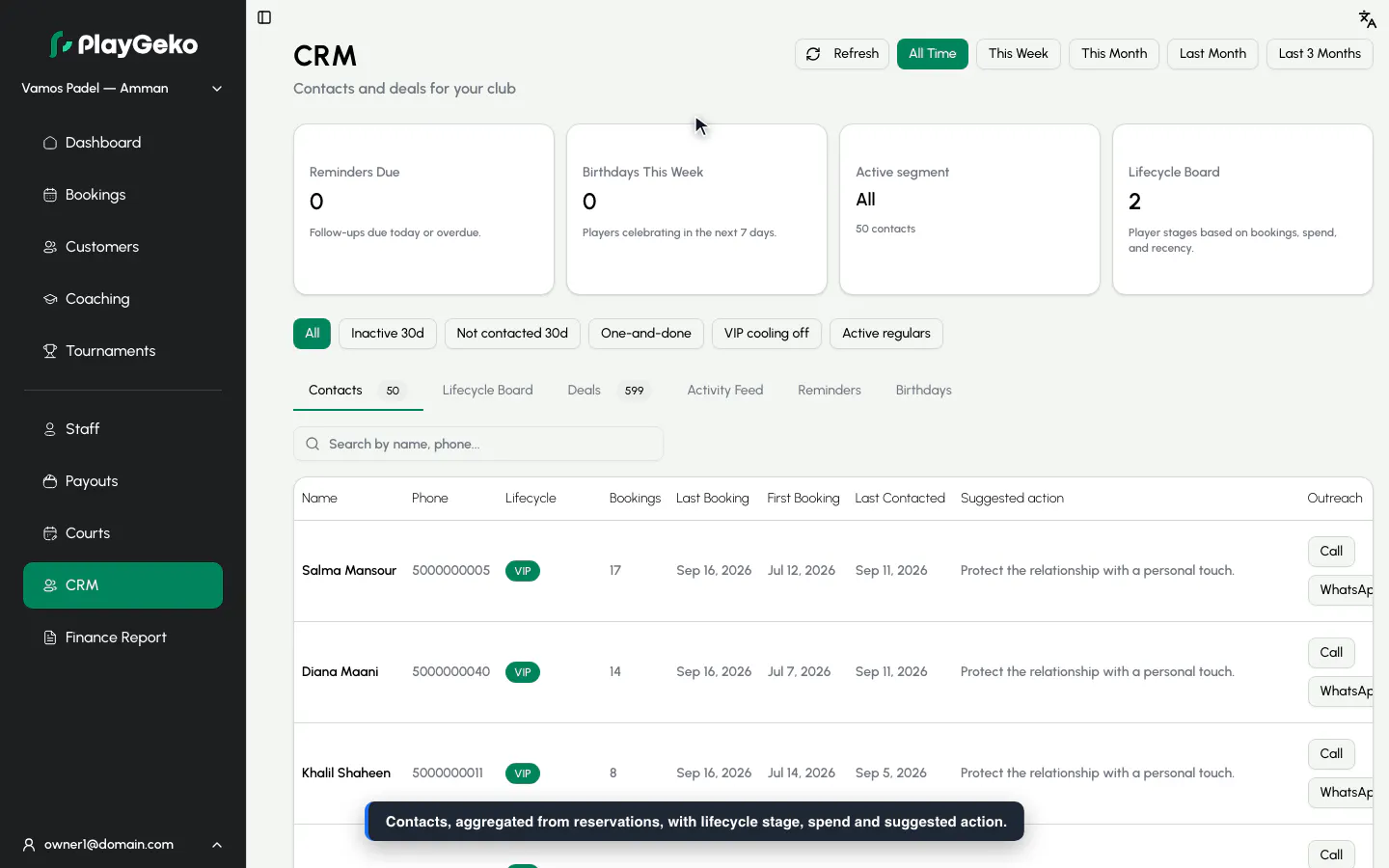Collapse the sidebar using the panel icon
This screenshot has height=868, width=1389.
tap(264, 17)
